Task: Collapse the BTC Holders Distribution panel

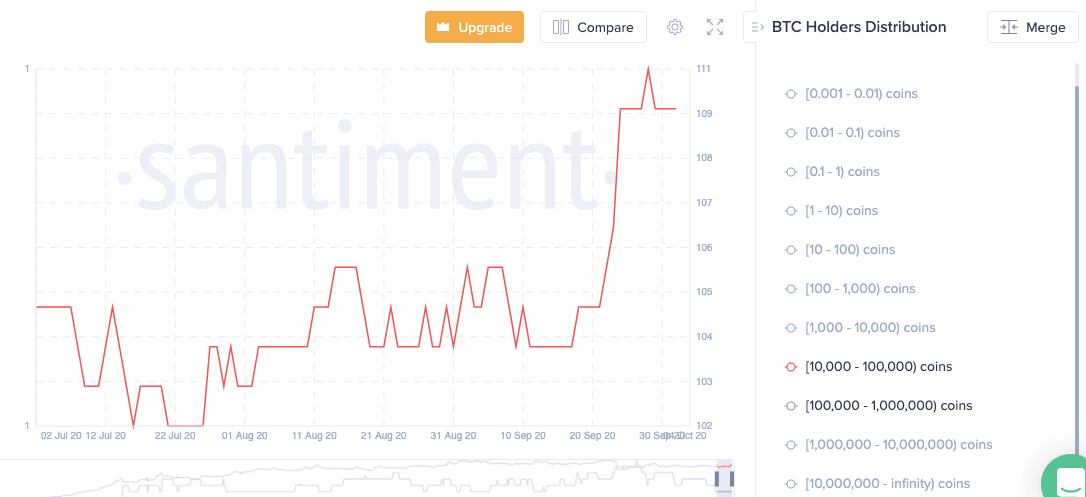Action: tap(757, 27)
